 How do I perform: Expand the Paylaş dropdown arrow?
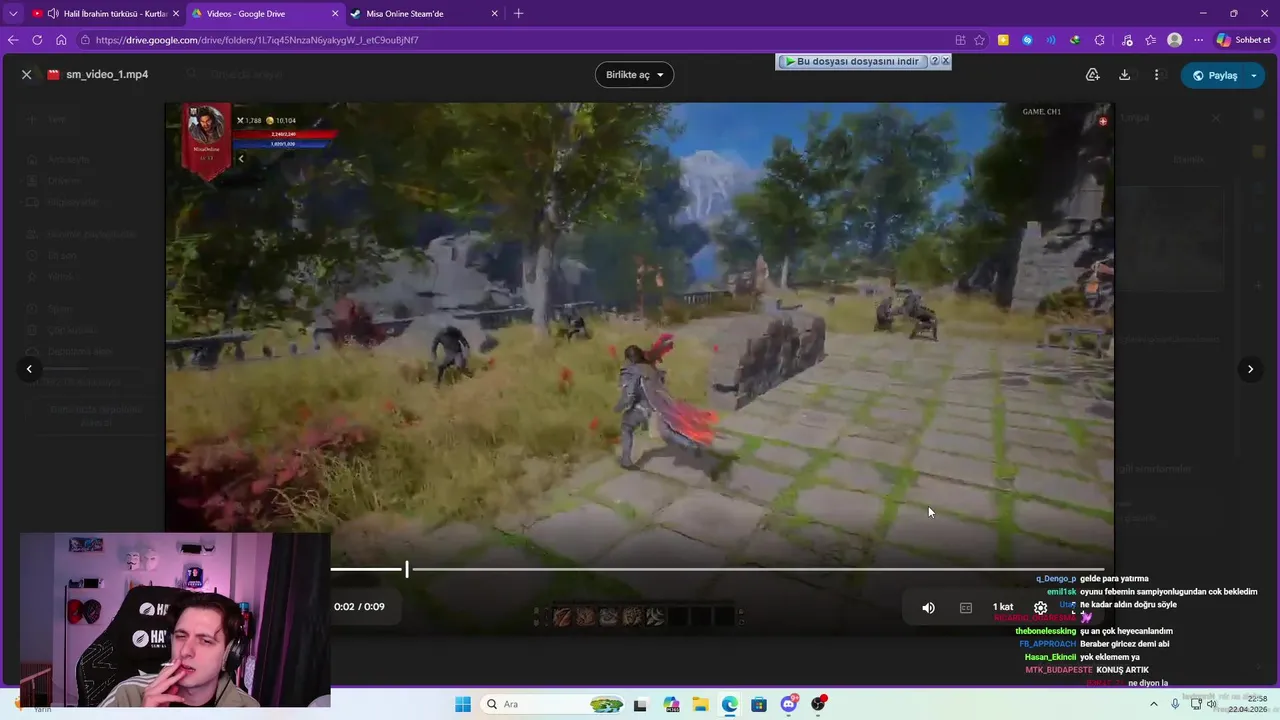pyautogui.click(x=1254, y=75)
